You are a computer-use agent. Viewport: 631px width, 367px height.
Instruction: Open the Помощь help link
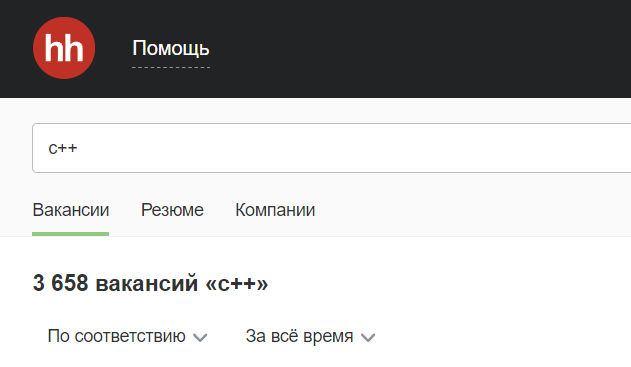[171, 48]
